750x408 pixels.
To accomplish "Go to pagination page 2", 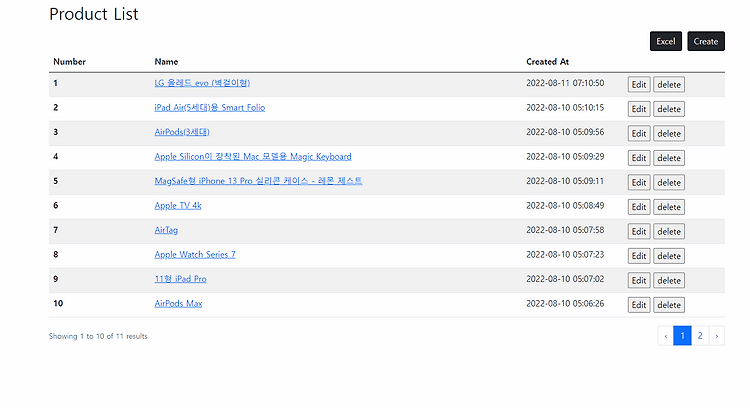I will [x=700, y=336].
